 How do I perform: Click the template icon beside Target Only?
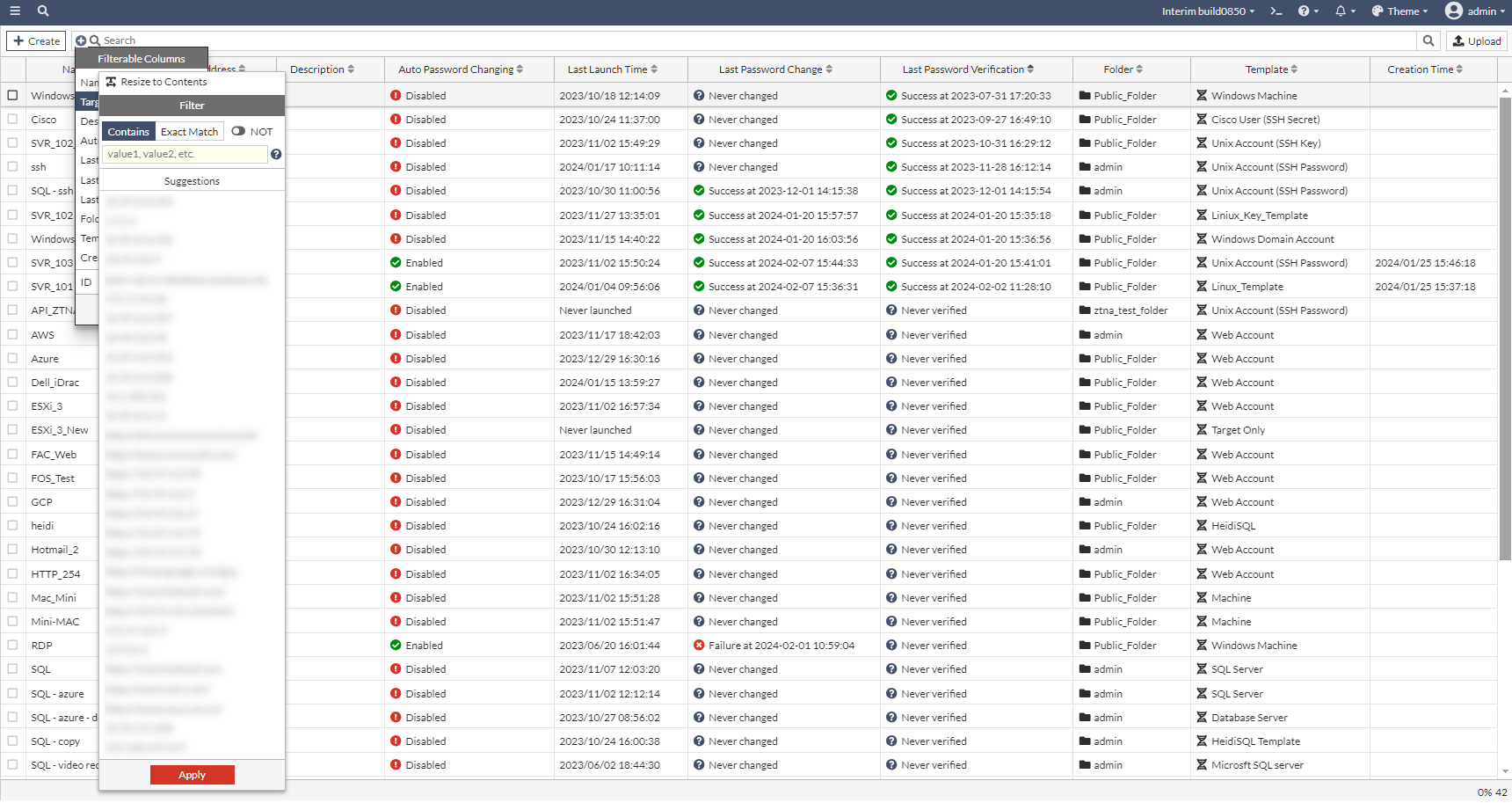(x=1202, y=430)
